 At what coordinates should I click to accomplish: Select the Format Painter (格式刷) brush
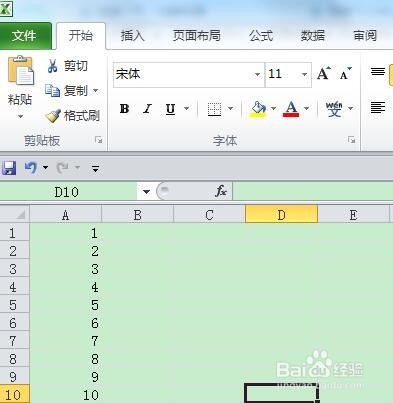(x=73, y=116)
